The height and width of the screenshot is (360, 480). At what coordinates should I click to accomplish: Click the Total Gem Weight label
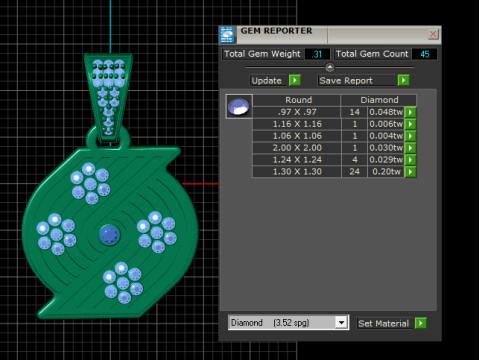point(262,54)
